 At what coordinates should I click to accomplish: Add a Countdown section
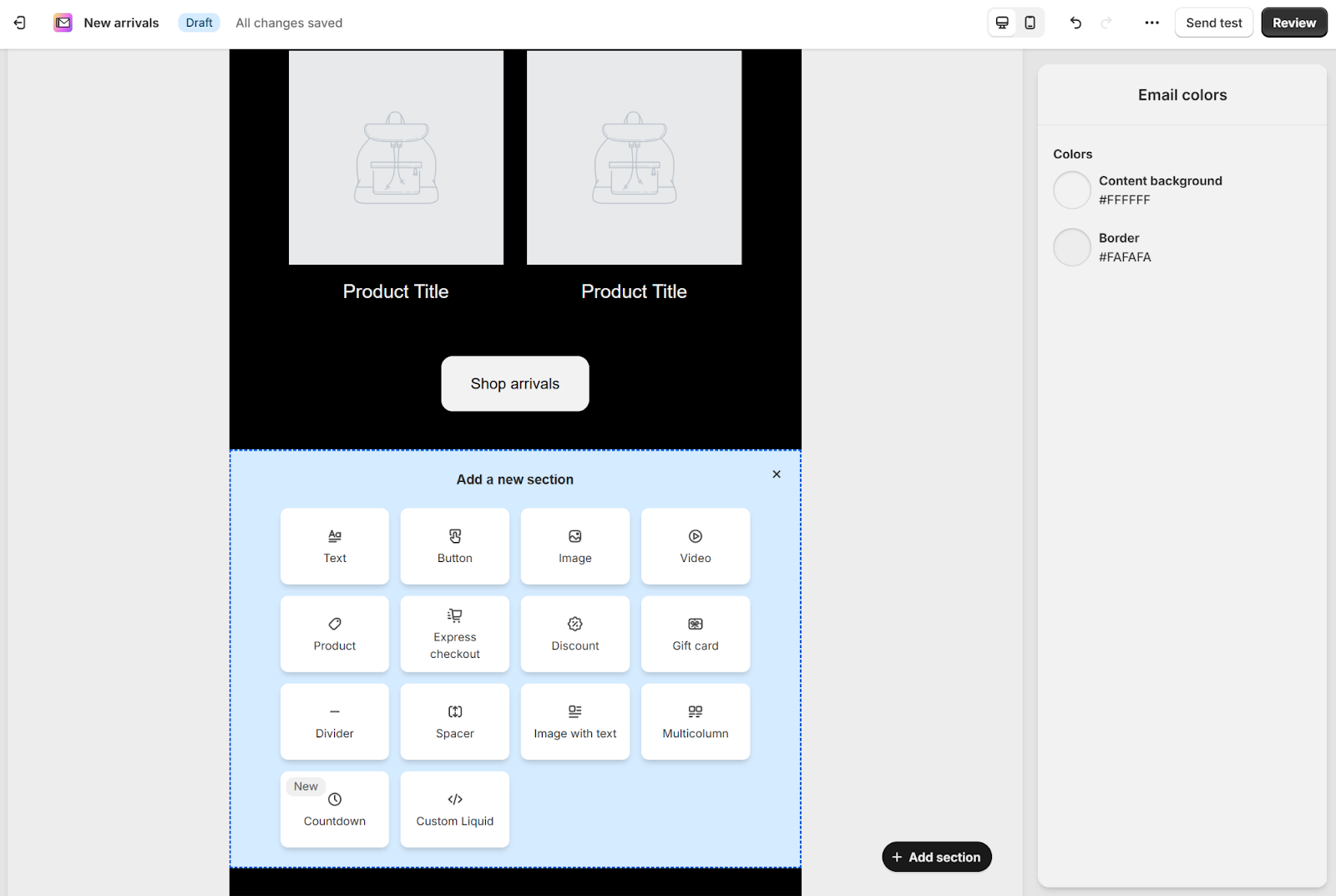coord(334,809)
